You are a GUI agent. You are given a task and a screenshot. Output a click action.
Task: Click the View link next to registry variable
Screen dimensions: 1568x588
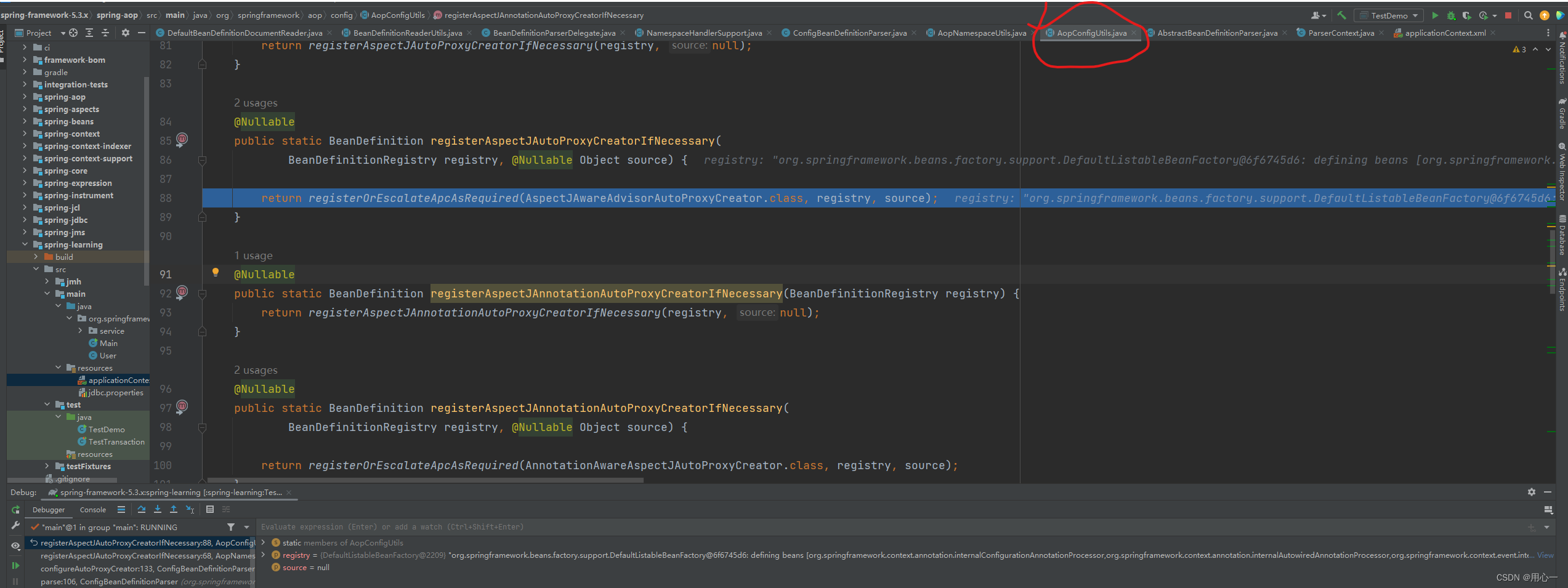(x=1545, y=555)
